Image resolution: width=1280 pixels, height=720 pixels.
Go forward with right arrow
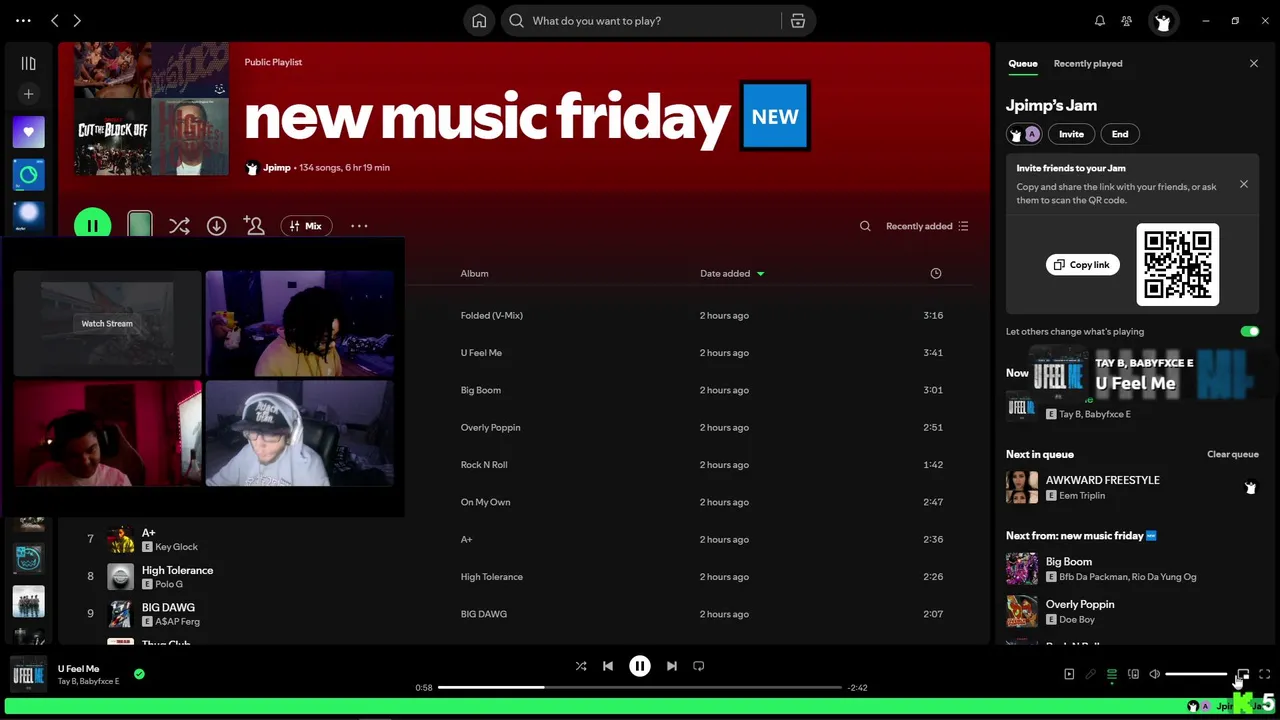77,20
